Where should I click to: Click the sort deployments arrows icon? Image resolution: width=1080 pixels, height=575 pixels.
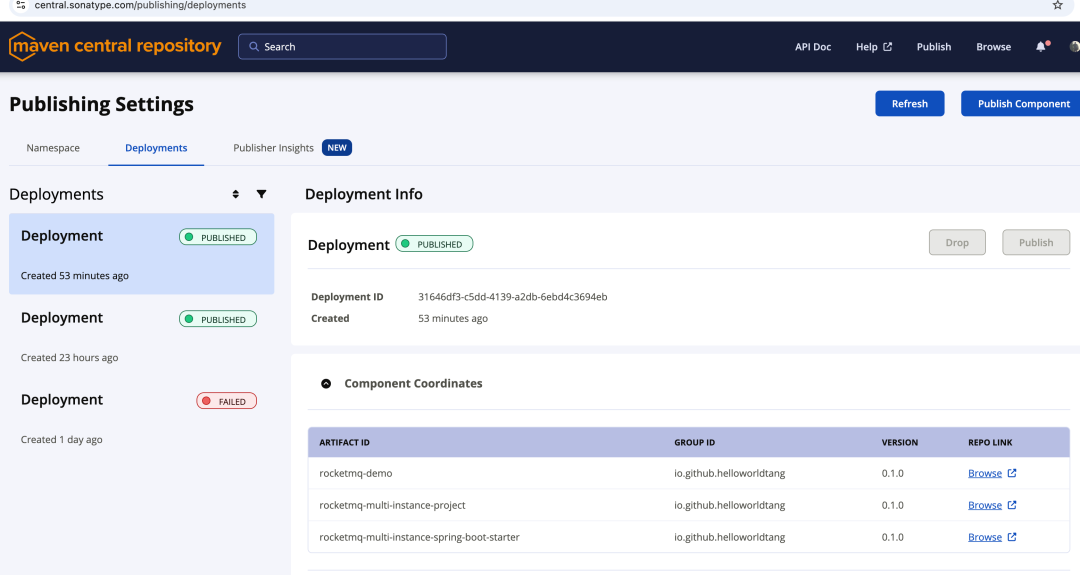pos(236,194)
